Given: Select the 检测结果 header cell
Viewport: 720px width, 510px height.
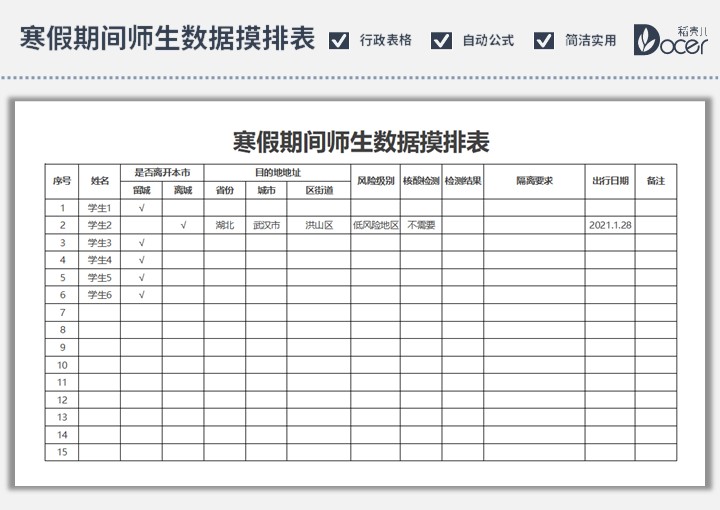Looking at the screenshot, I should coord(463,181).
